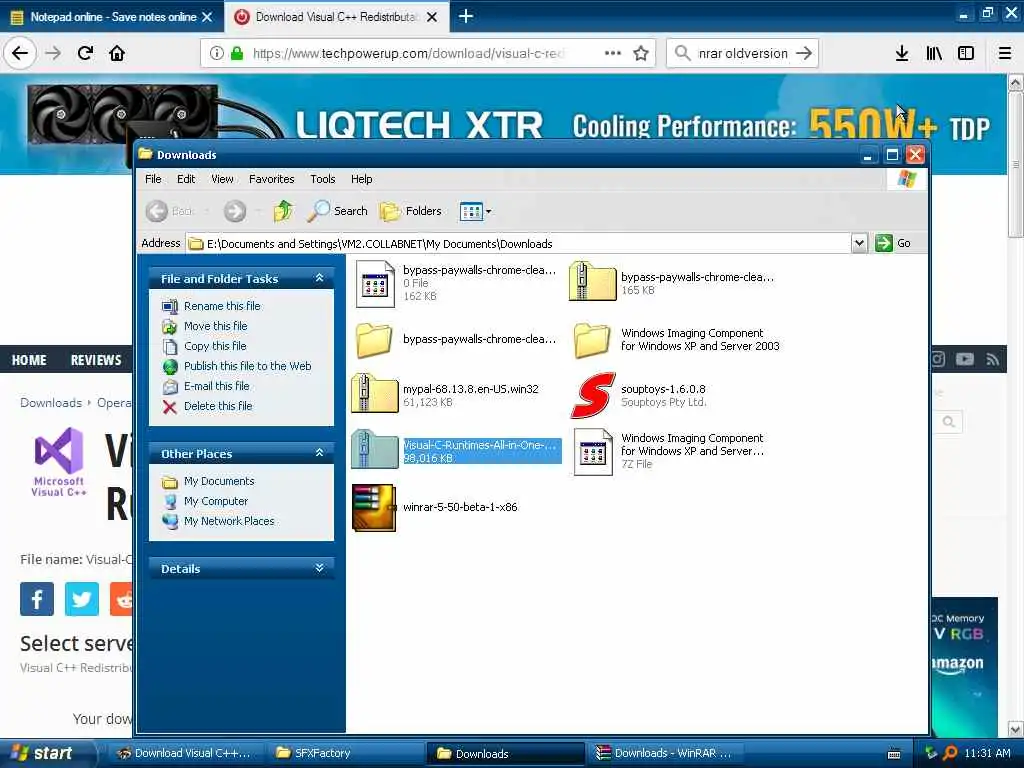Click the Search toolbar button in Downloads

click(338, 211)
